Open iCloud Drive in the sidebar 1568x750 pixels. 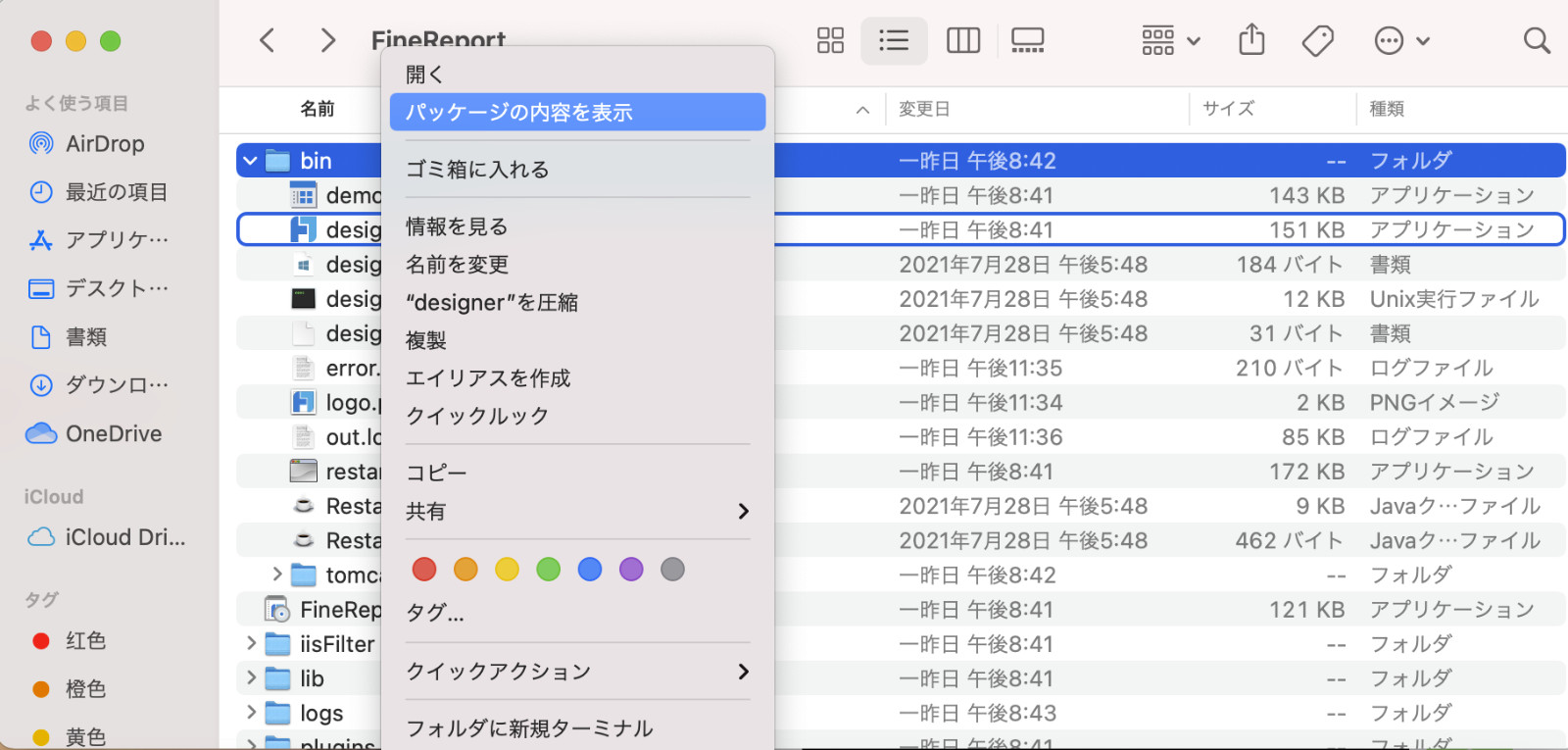(106, 537)
